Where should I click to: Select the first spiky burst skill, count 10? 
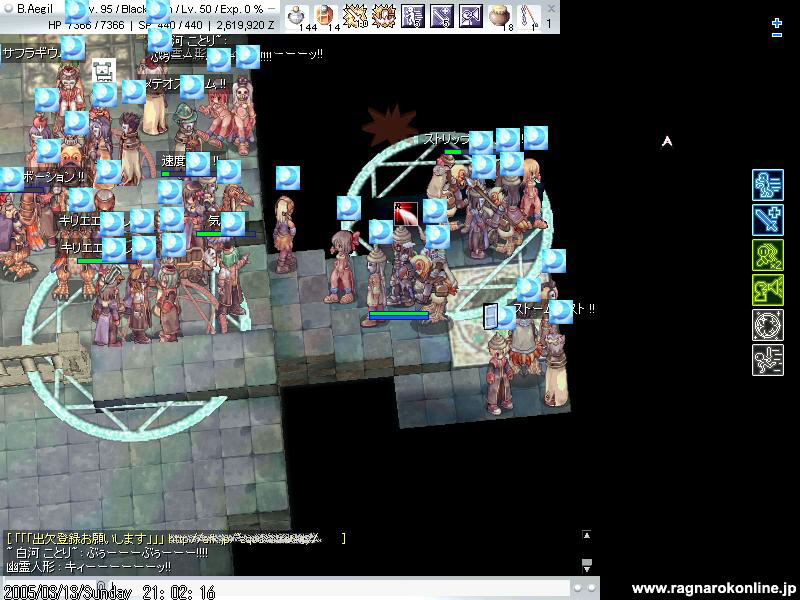click(x=355, y=16)
